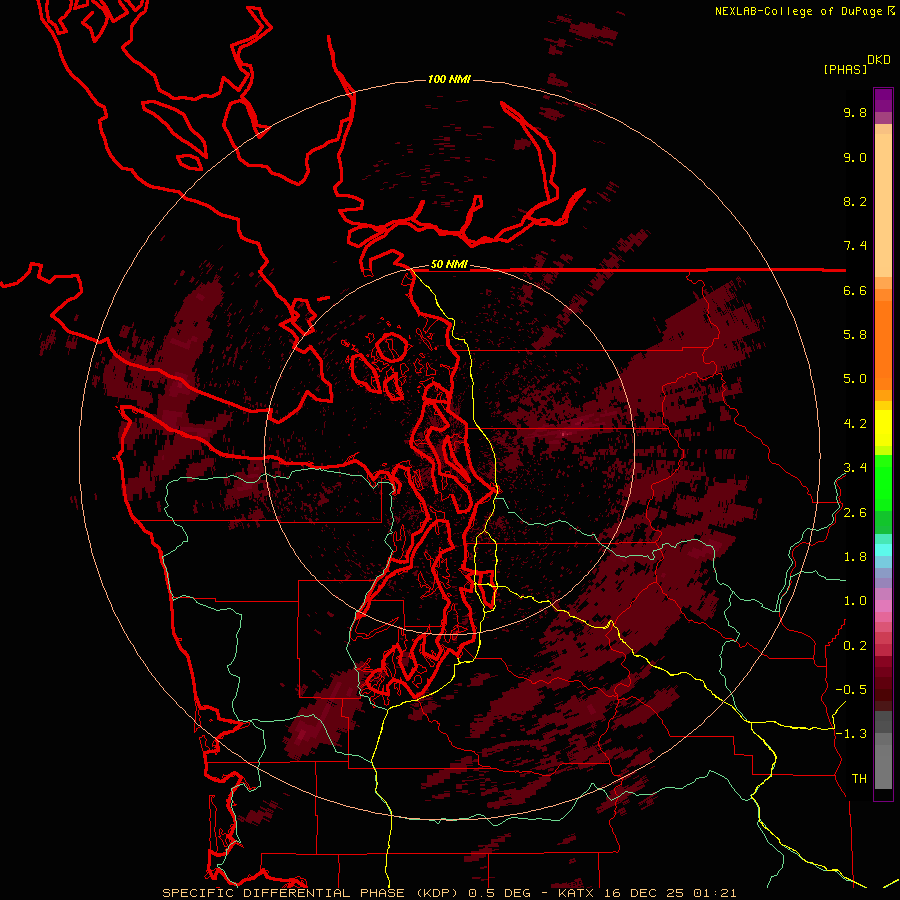Click the 50 NMI range ring label
The image size is (900, 900).
[x=449, y=264]
